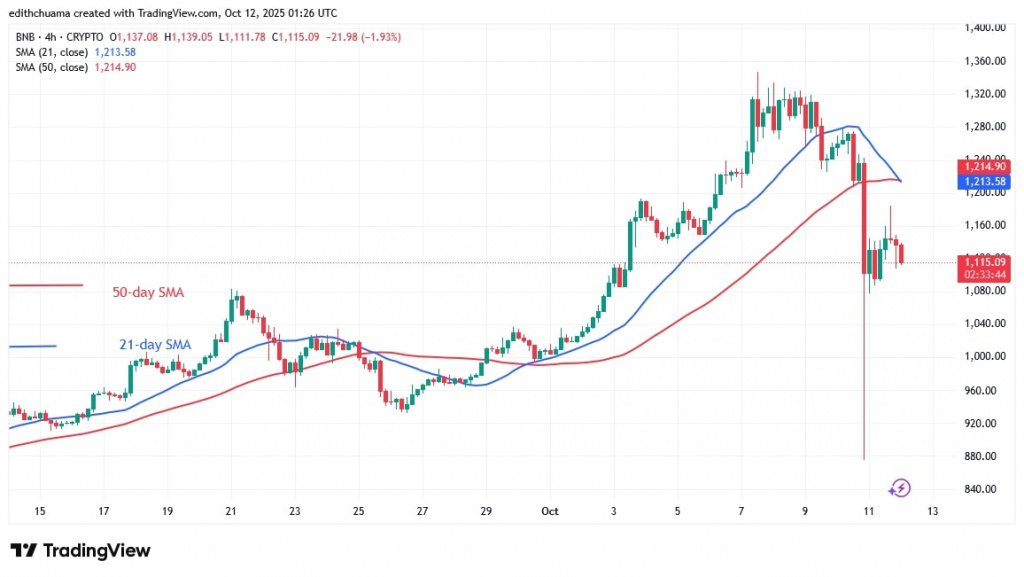Click the '21' date on time axis
Image resolution: width=1024 pixels, height=577 pixels.
click(231, 511)
